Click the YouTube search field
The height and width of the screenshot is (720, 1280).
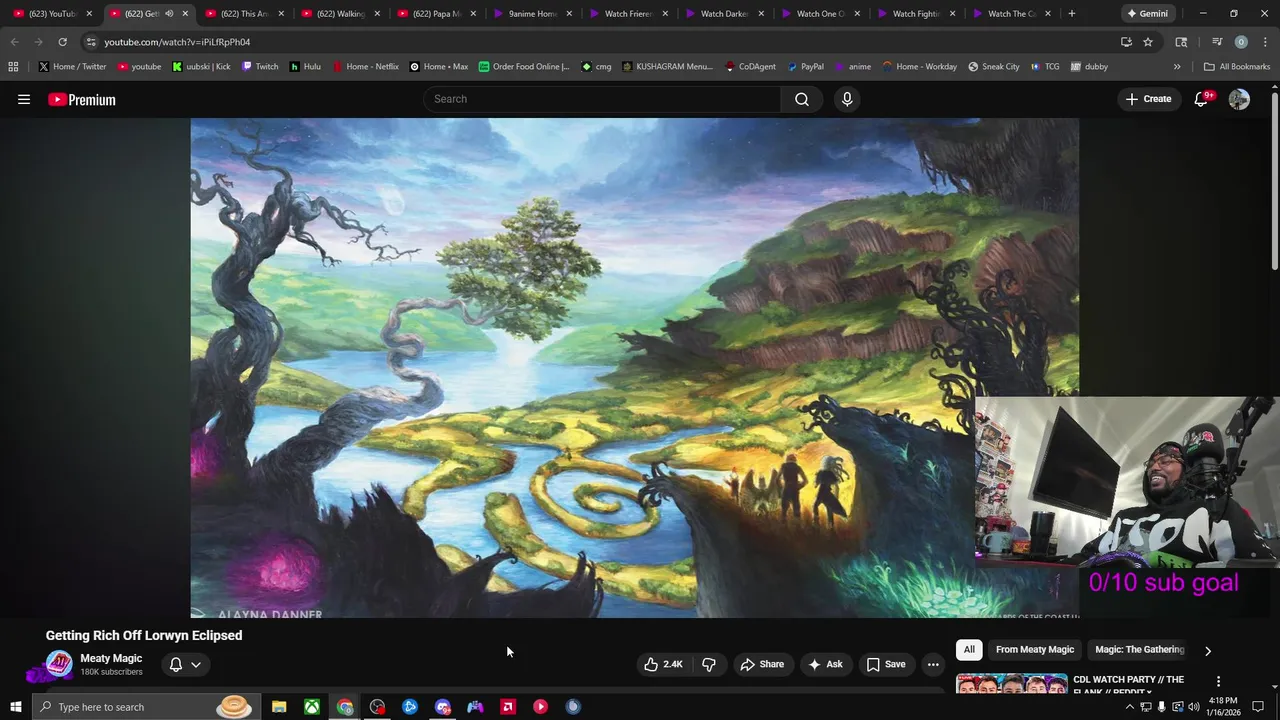point(602,99)
